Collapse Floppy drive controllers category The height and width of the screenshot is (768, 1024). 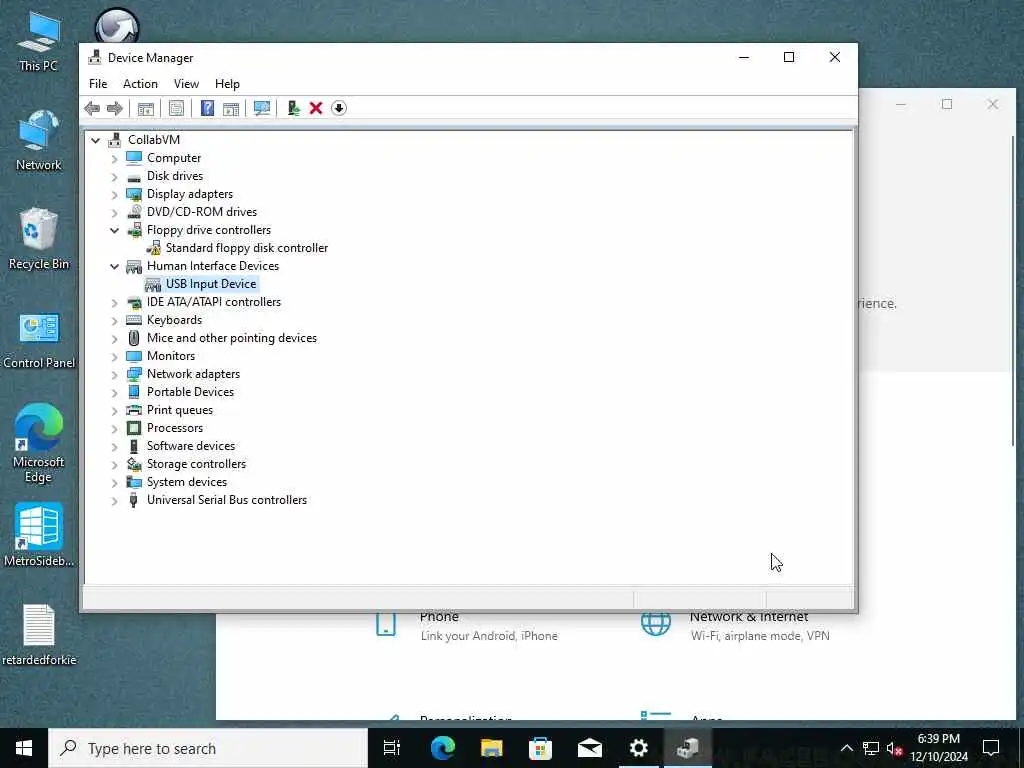pyautogui.click(x=115, y=231)
